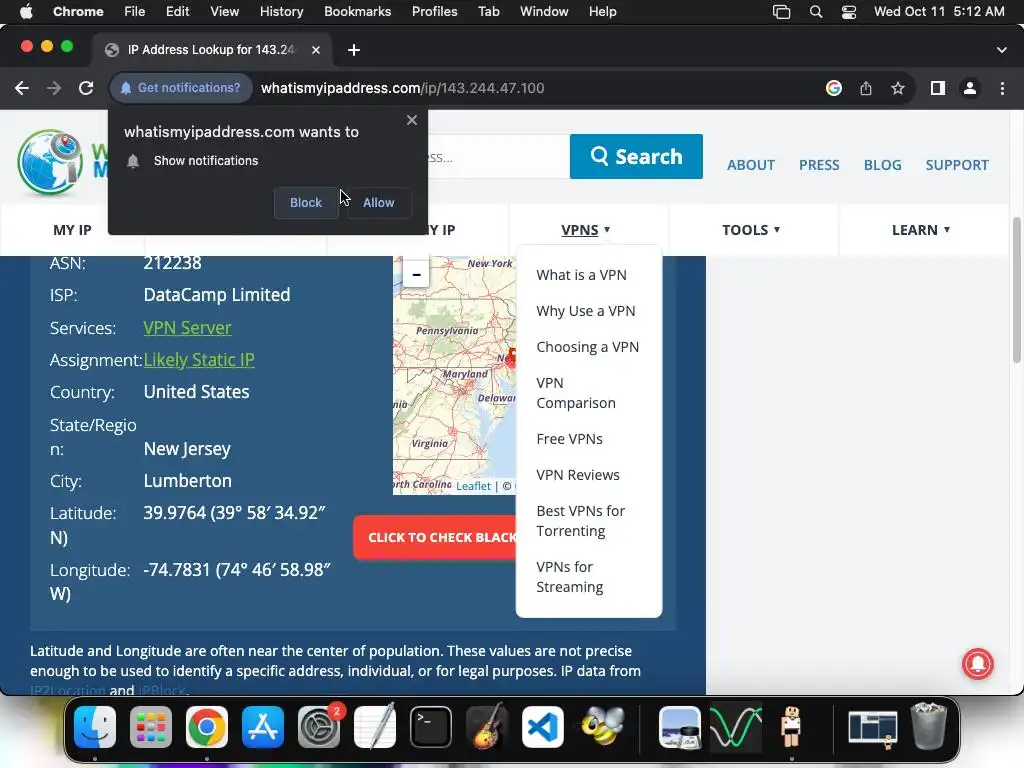Toggle the Chrome side panel

tap(938, 88)
